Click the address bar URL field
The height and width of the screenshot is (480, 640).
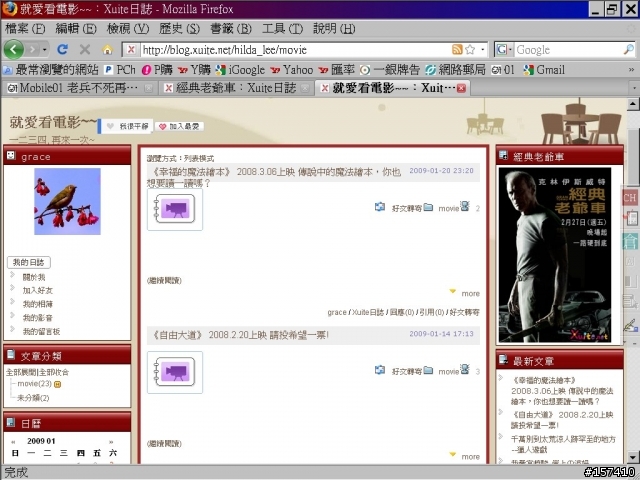coord(296,50)
